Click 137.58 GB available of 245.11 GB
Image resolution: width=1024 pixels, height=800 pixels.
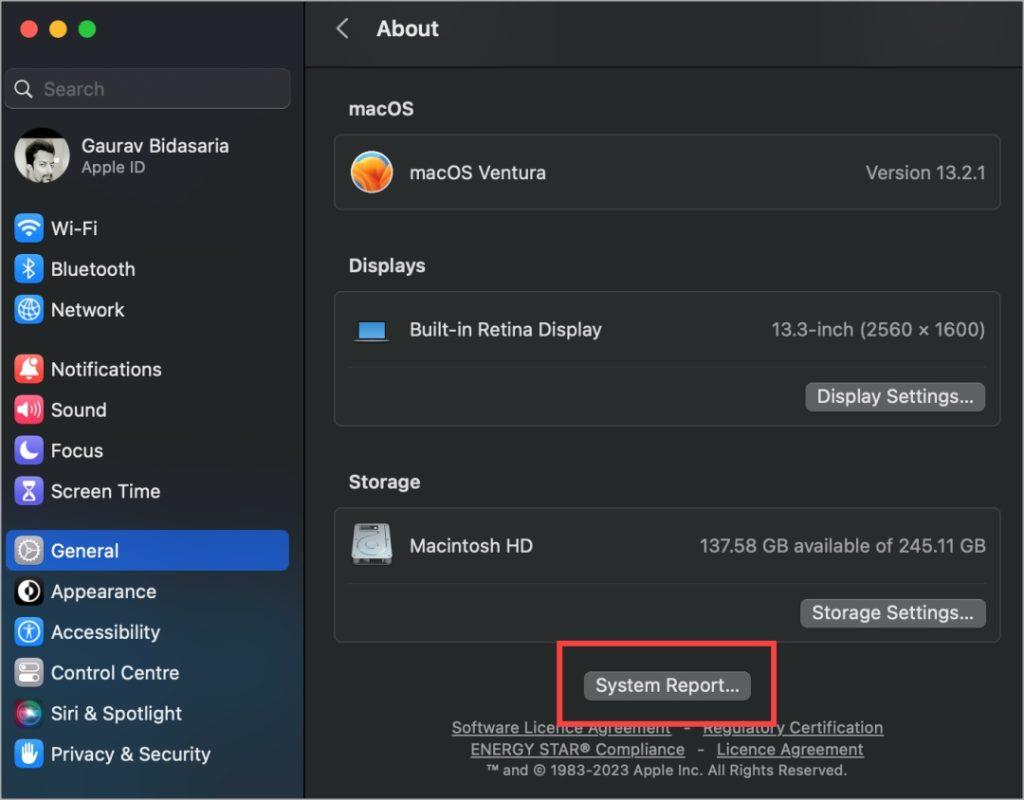842,545
